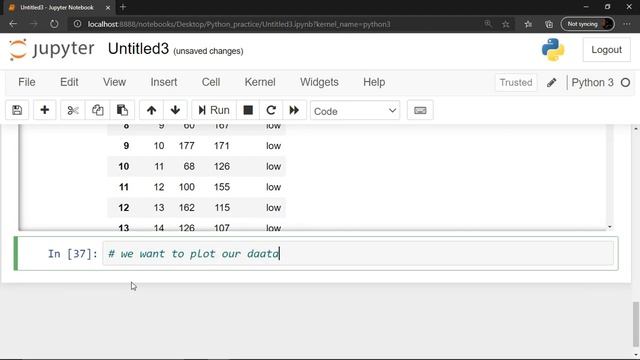Open the View menu
The width and height of the screenshot is (640, 360).
click(x=114, y=82)
